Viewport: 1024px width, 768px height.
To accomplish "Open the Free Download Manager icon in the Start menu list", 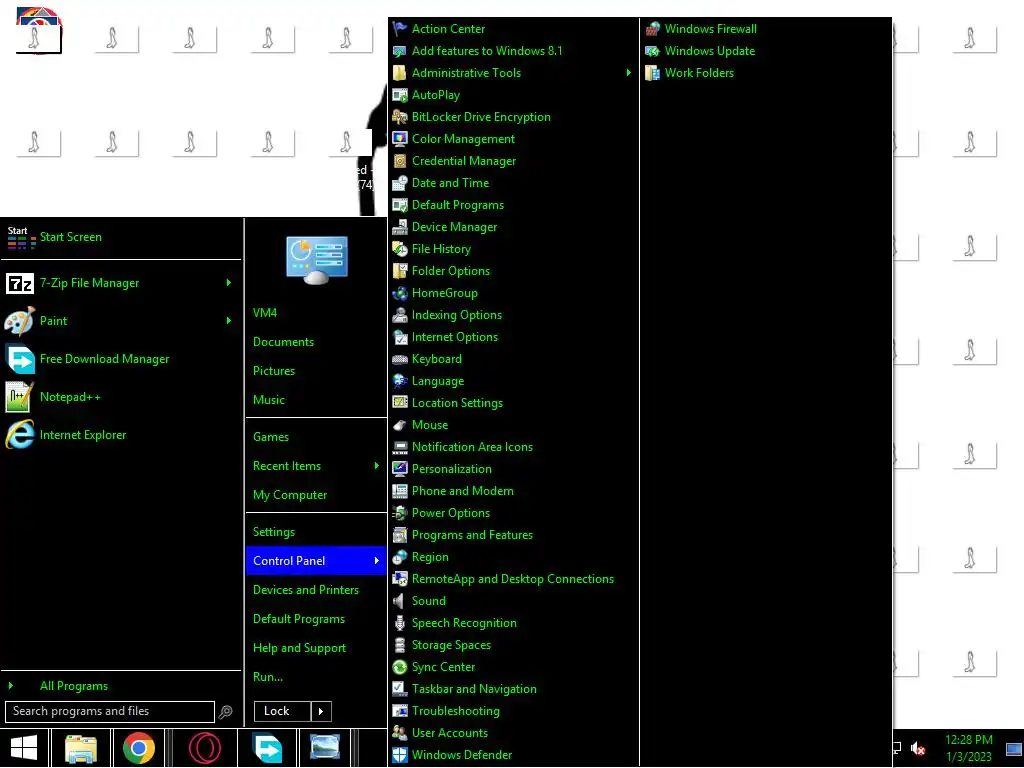I will pyautogui.click(x=20, y=359).
